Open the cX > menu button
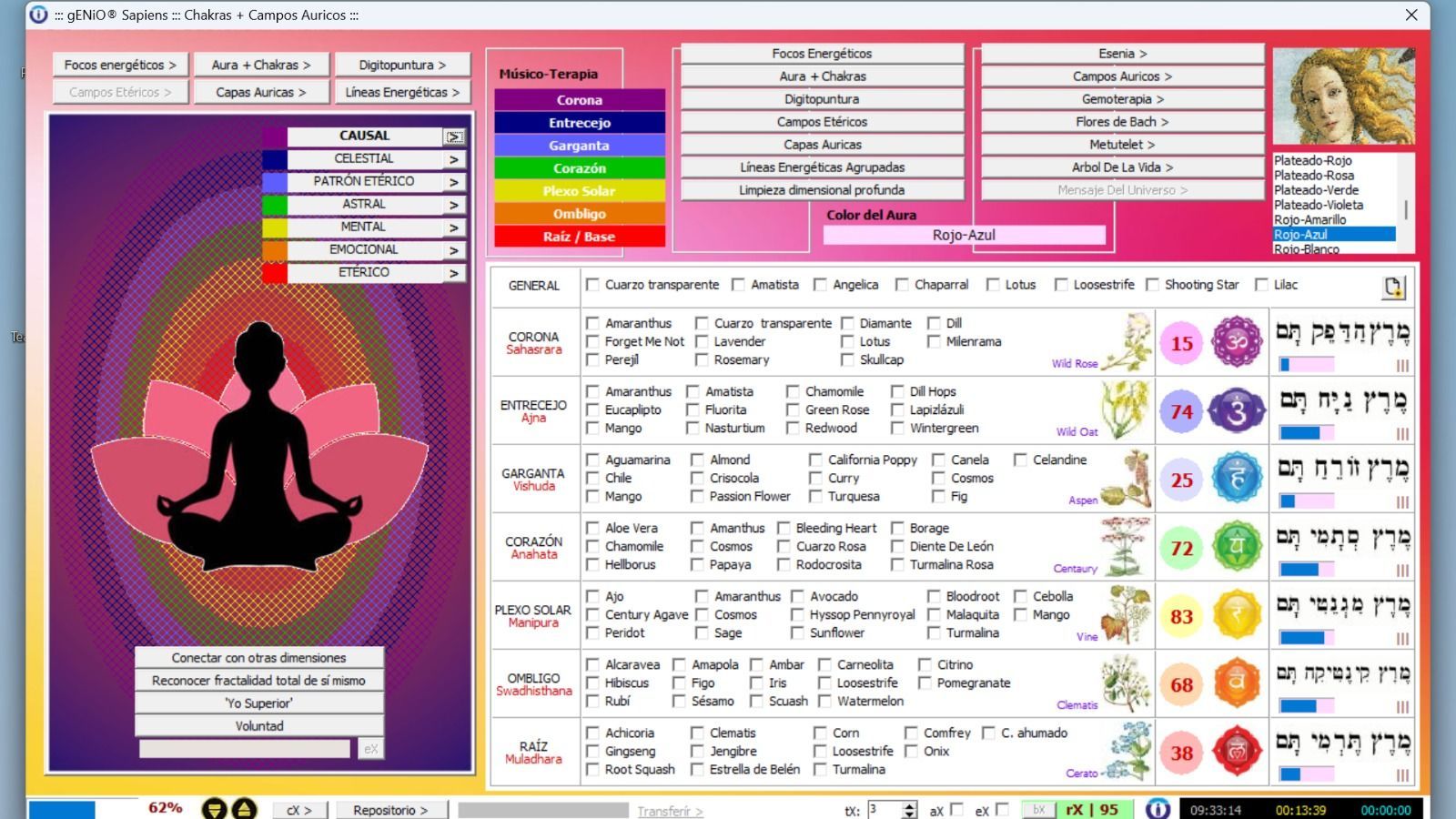The height and width of the screenshot is (819, 1456). coord(298,810)
